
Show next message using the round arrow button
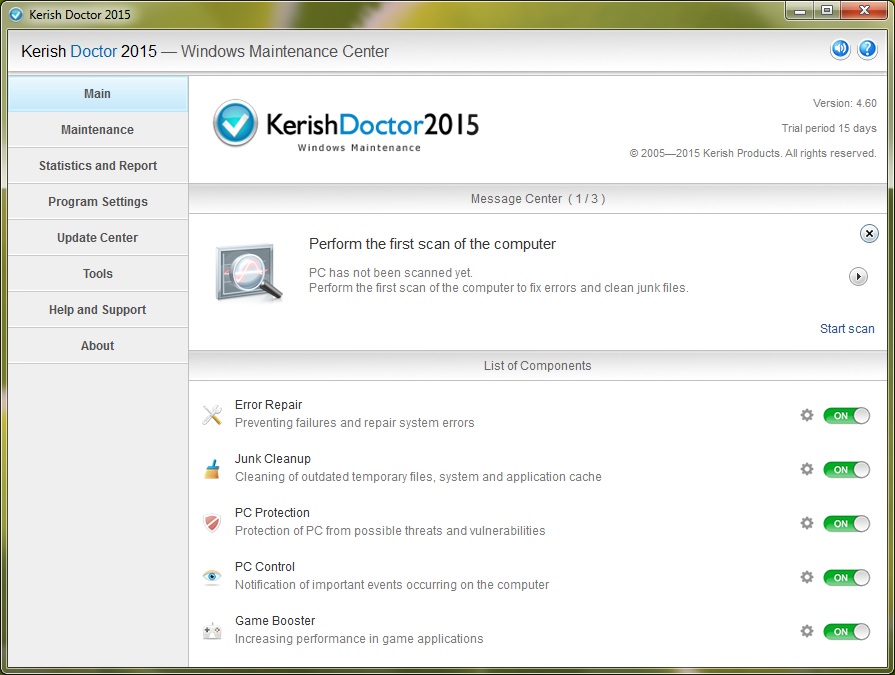(858, 277)
